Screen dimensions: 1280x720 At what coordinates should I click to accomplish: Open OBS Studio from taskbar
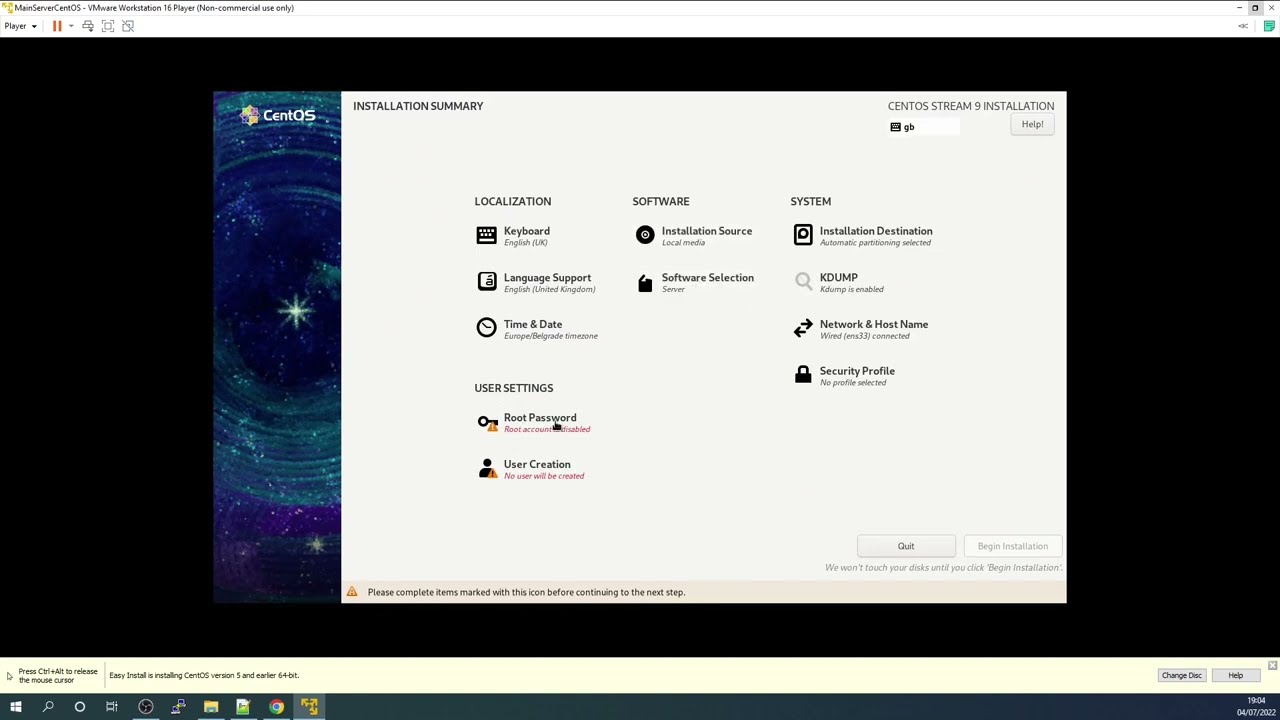click(146, 707)
